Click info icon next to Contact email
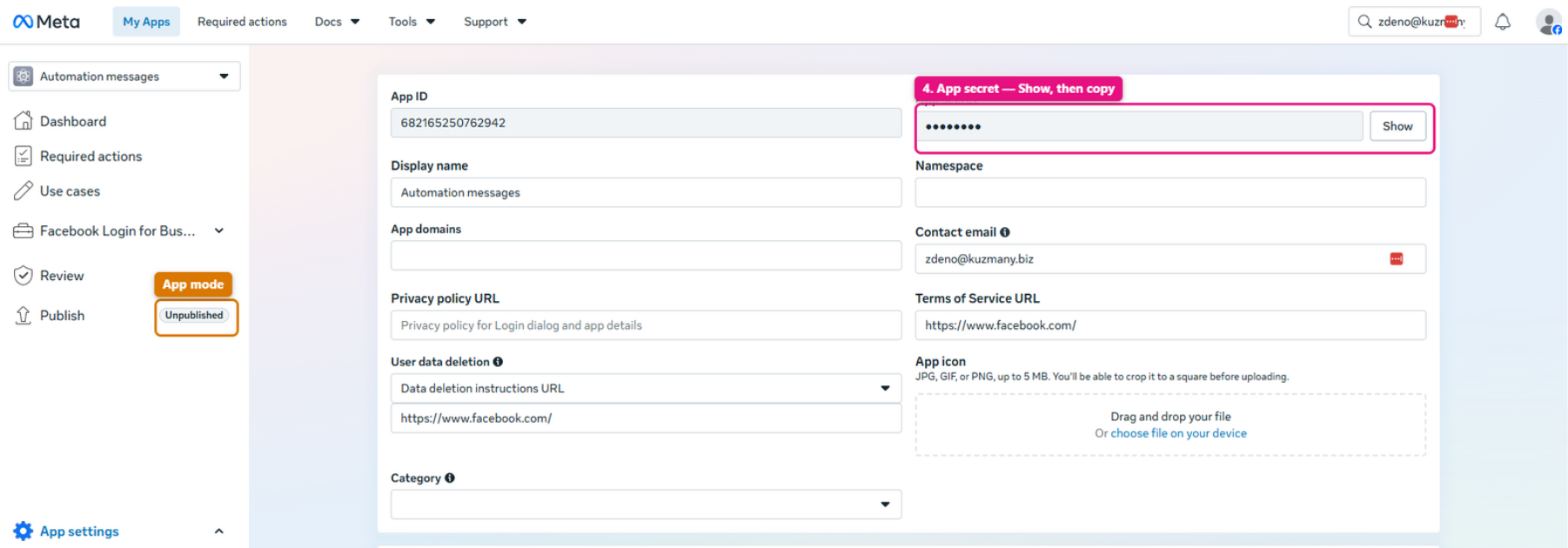1568x548 pixels. tap(1005, 232)
